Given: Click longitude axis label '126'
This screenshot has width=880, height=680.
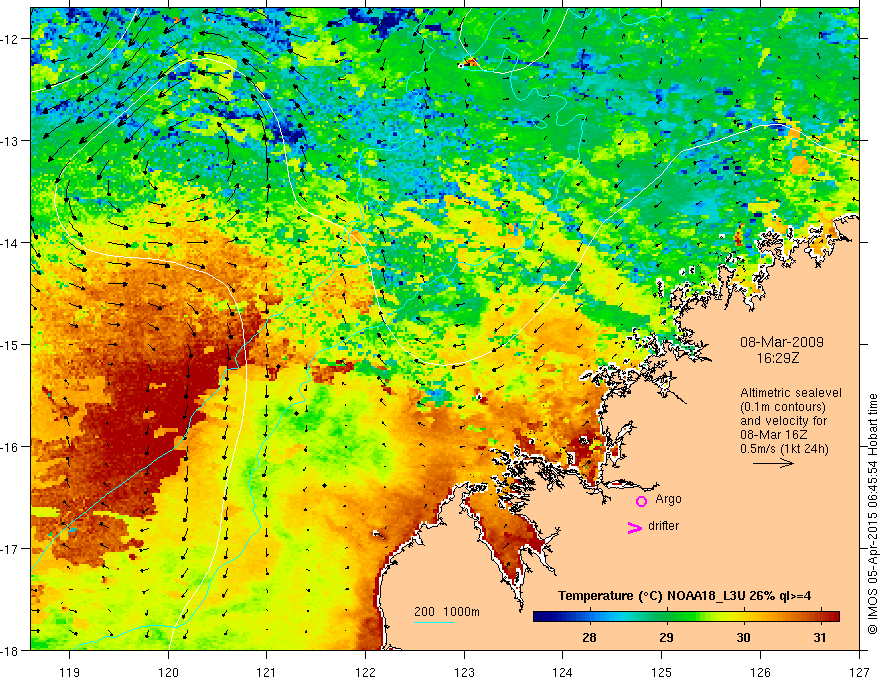Looking at the screenshot, I should click(760, 672).
